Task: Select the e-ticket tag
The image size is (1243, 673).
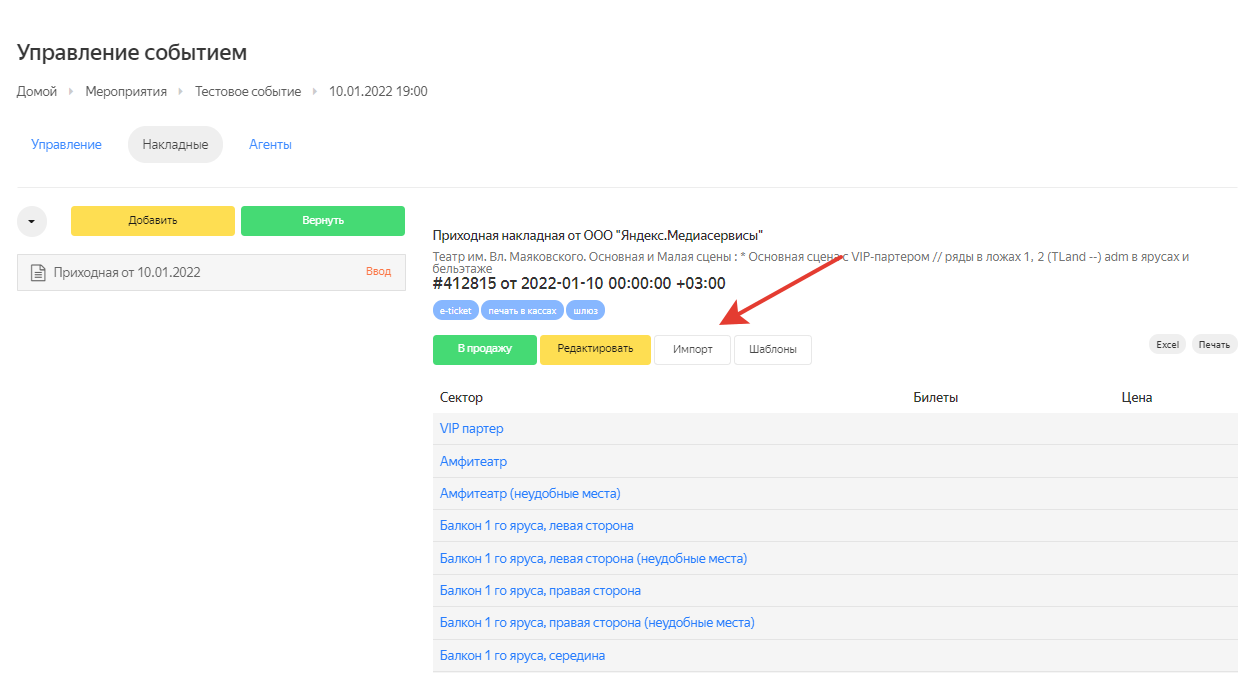Action: [455, 310]
